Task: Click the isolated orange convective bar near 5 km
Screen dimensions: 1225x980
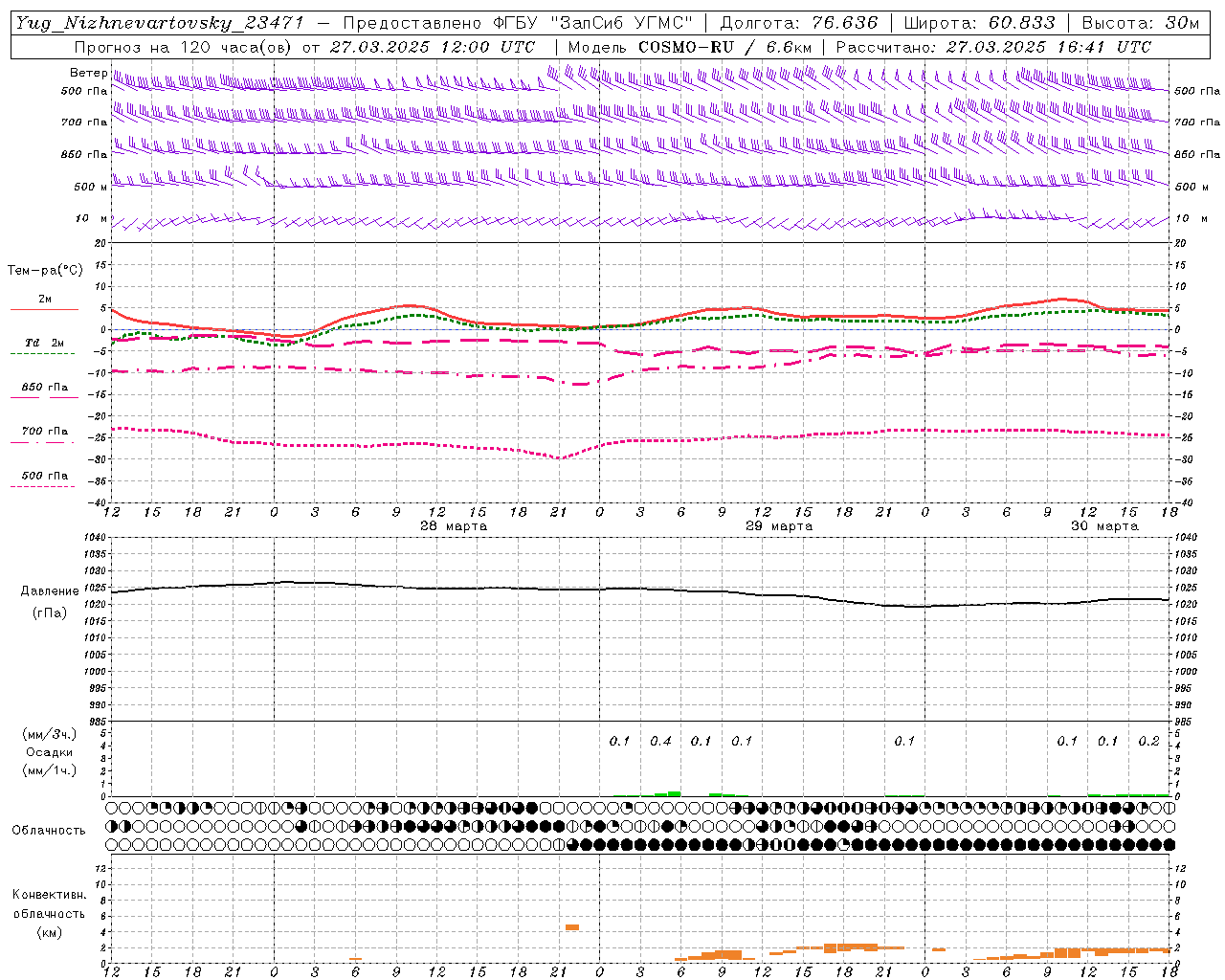Action: (572, 926)
